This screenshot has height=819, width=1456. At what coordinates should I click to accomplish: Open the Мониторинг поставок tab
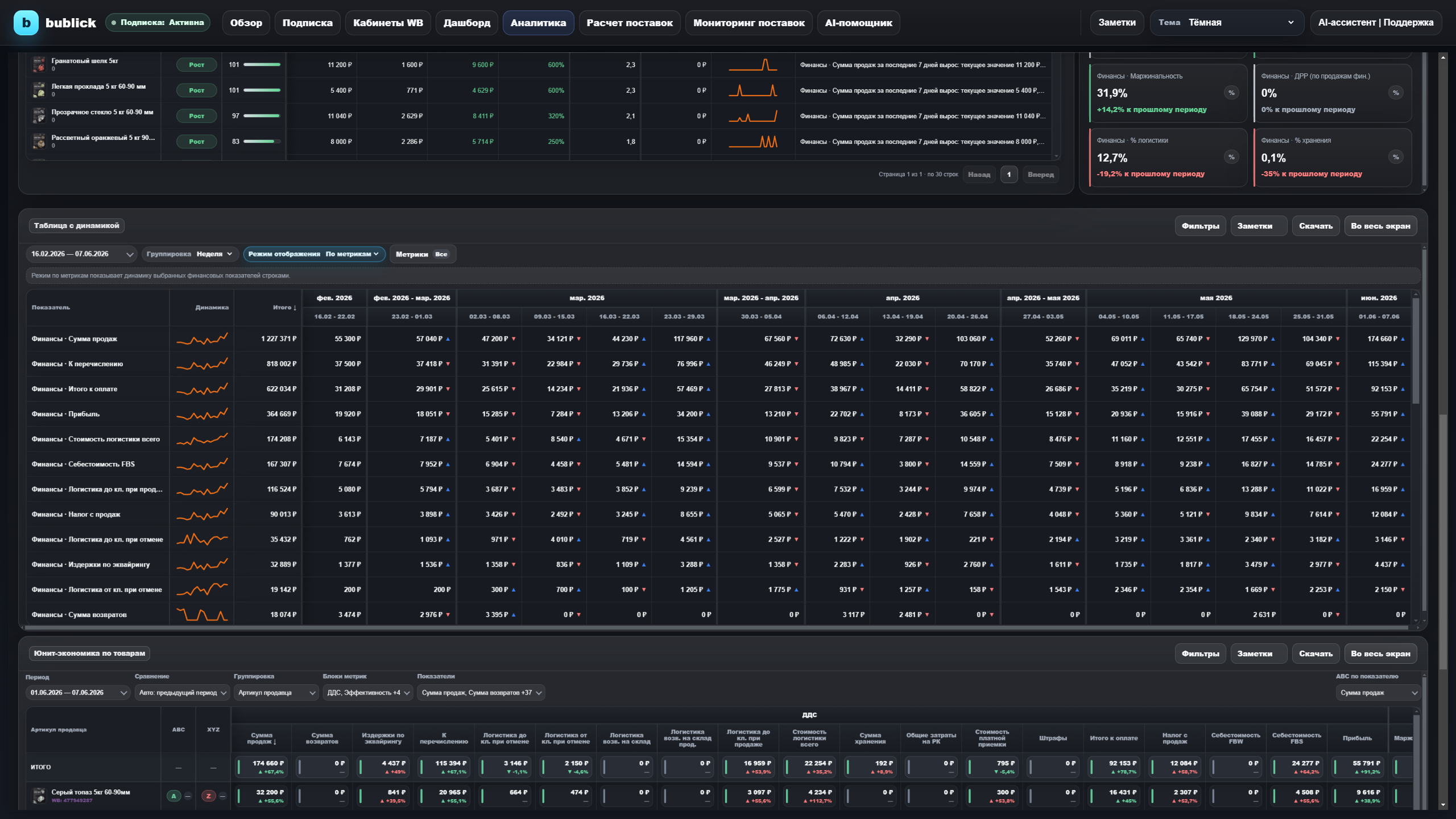tap(748, 23)
